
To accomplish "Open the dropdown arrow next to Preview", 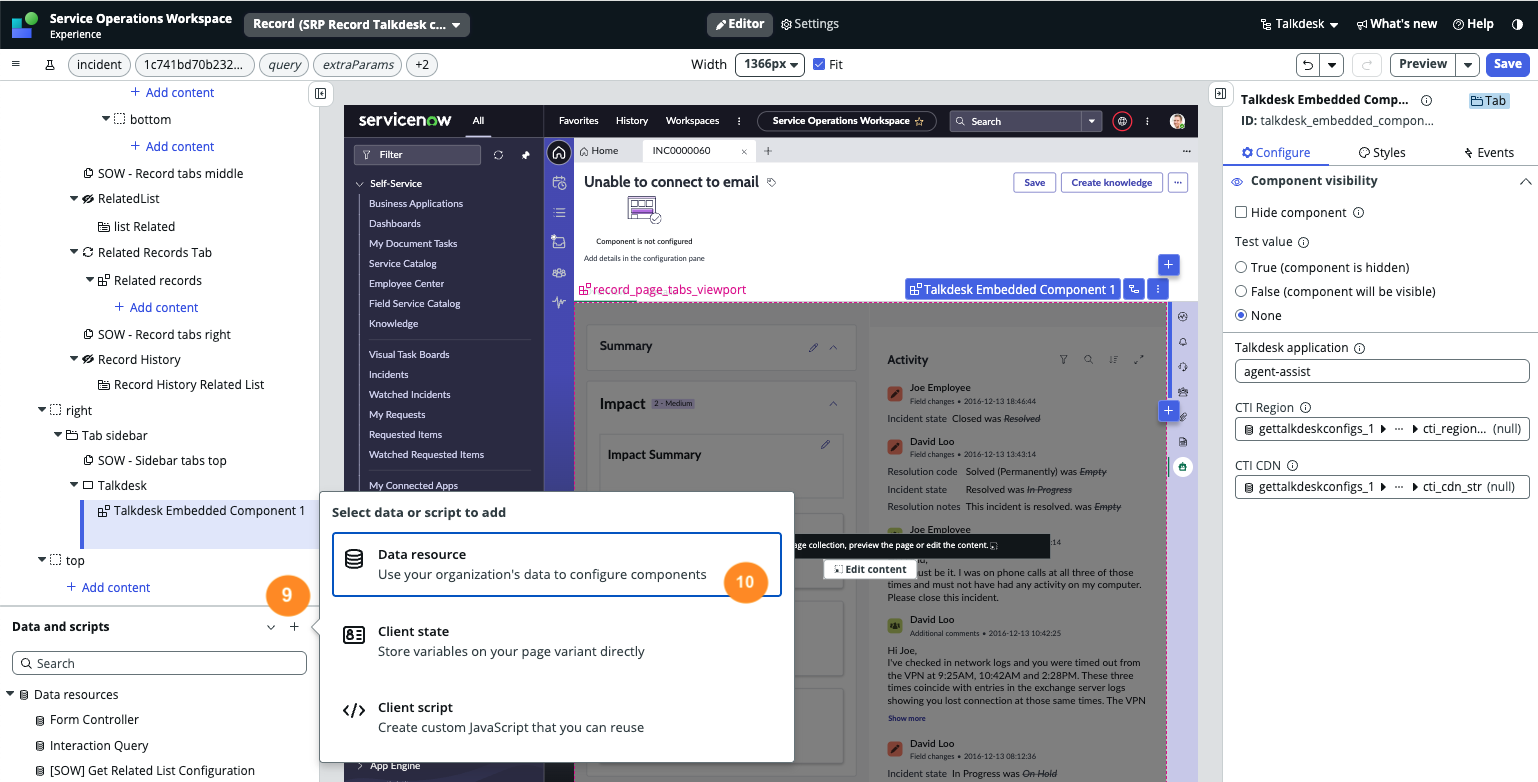I will tap(1467, 65).
